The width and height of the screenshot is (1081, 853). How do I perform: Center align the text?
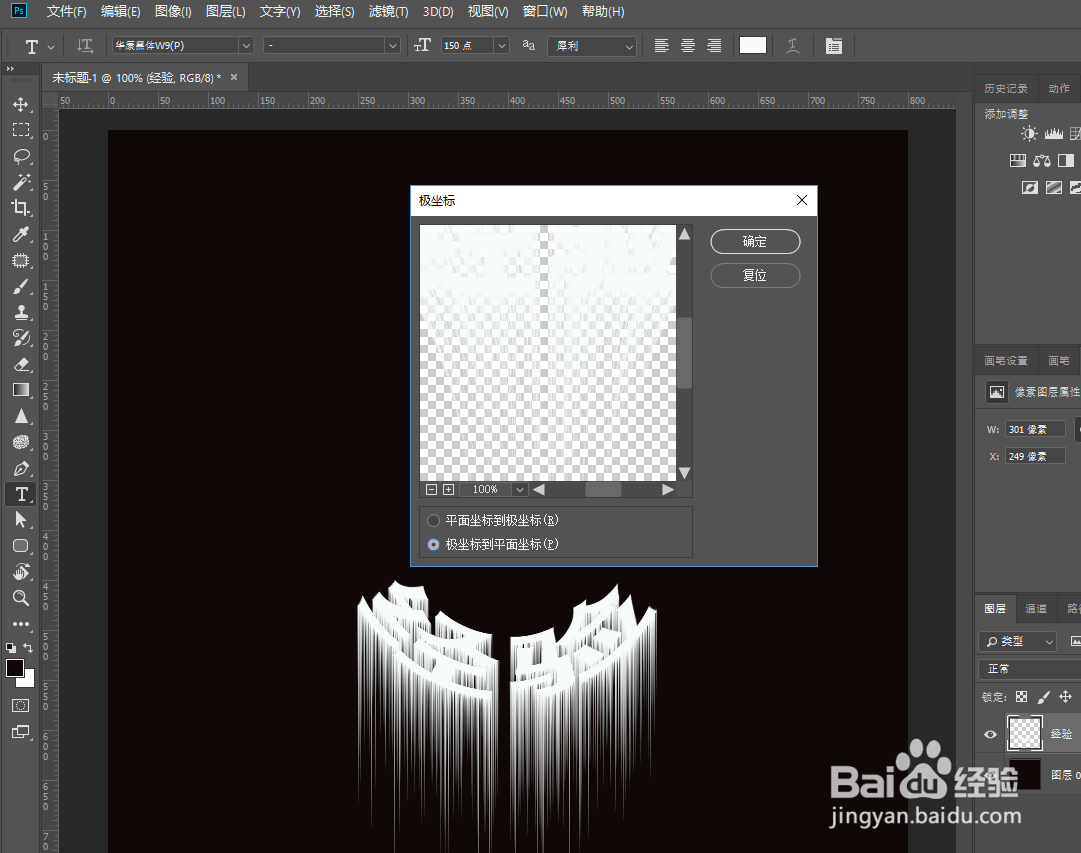coord(687,46)
